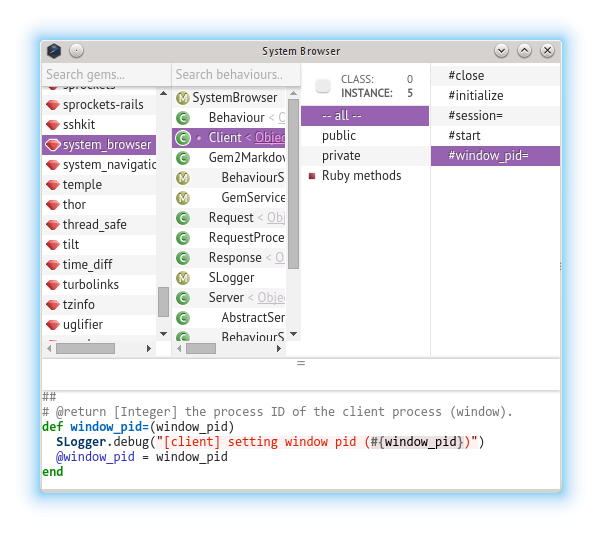Click the temple gem icon
This screenshot has width=602, height=533.
coord(53,185)
